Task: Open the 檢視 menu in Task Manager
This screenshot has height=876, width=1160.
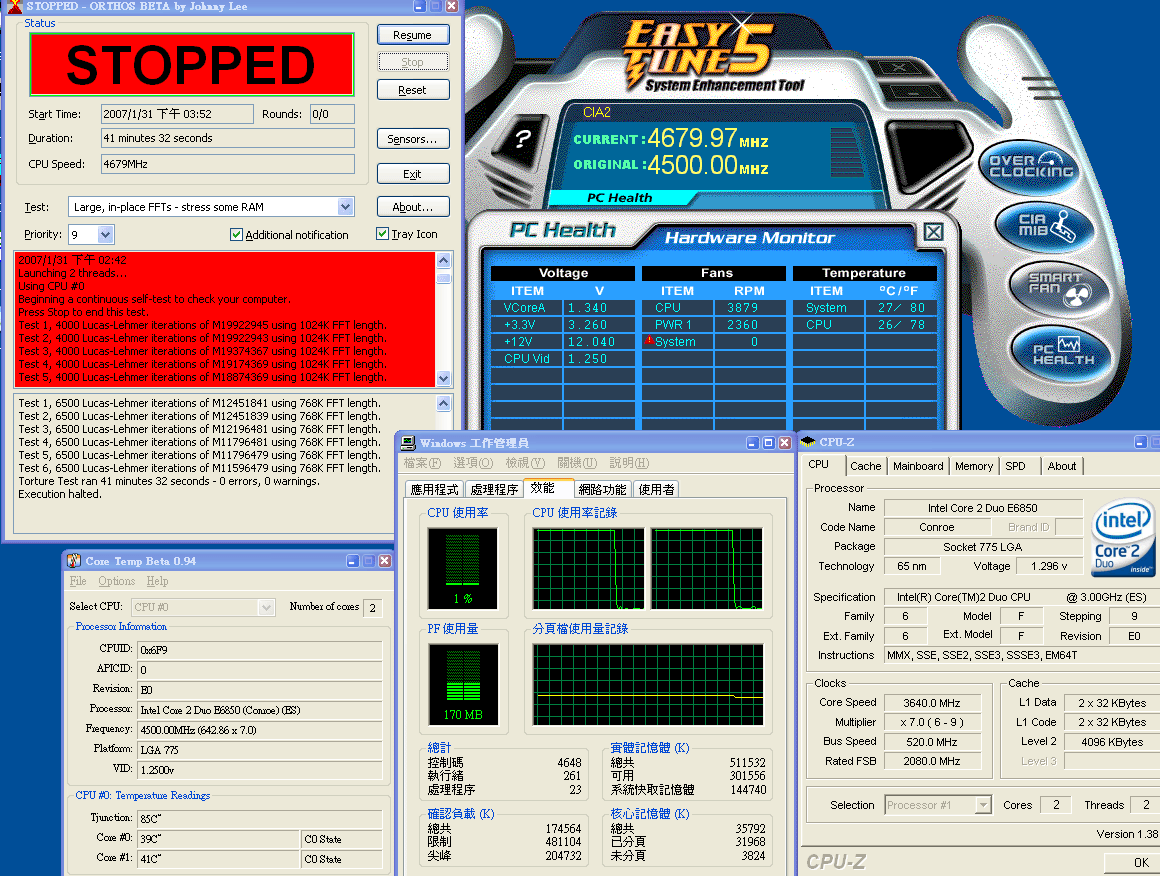Action: point(525,463)
